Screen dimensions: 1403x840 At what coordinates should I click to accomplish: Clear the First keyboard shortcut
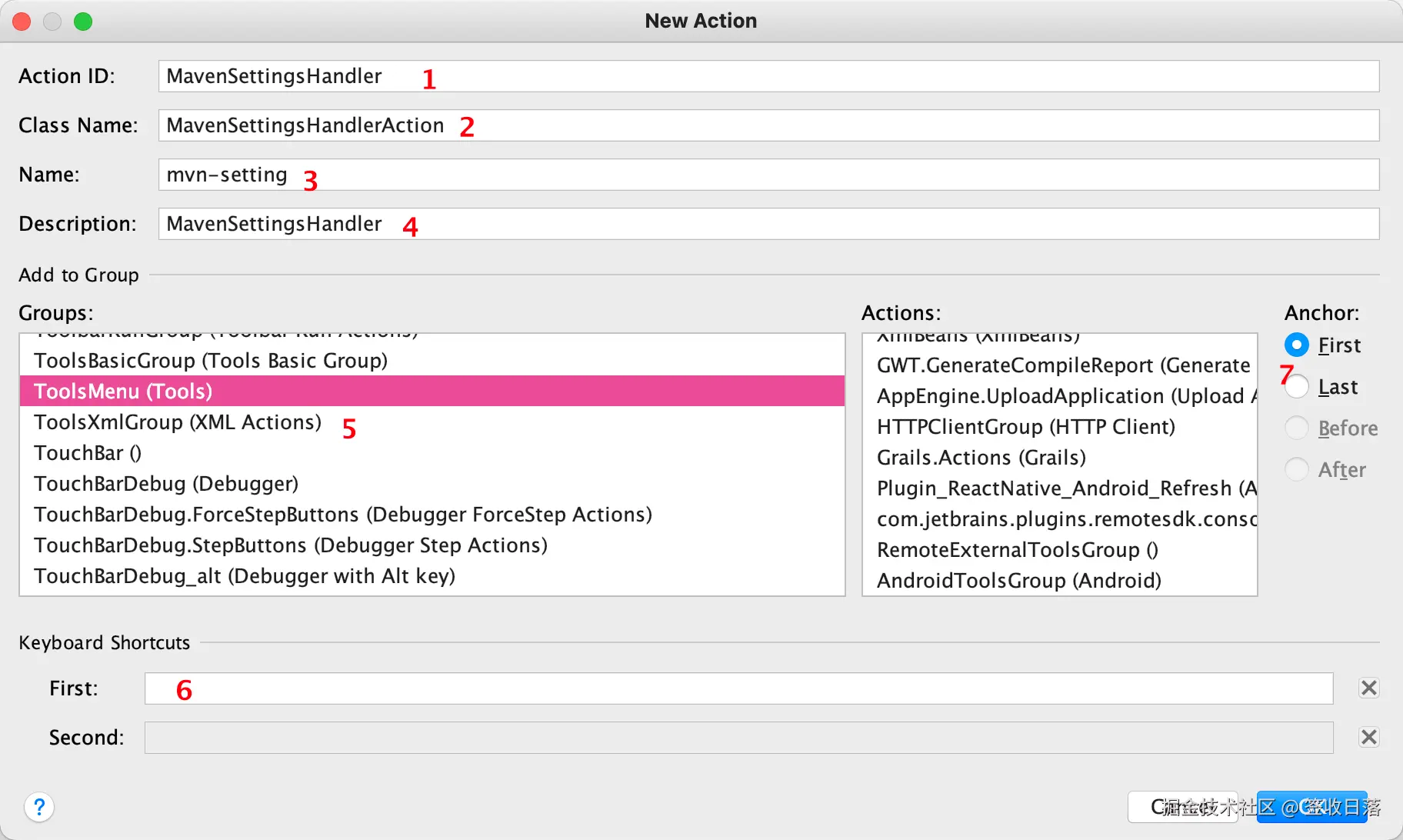coord(1368,688)
